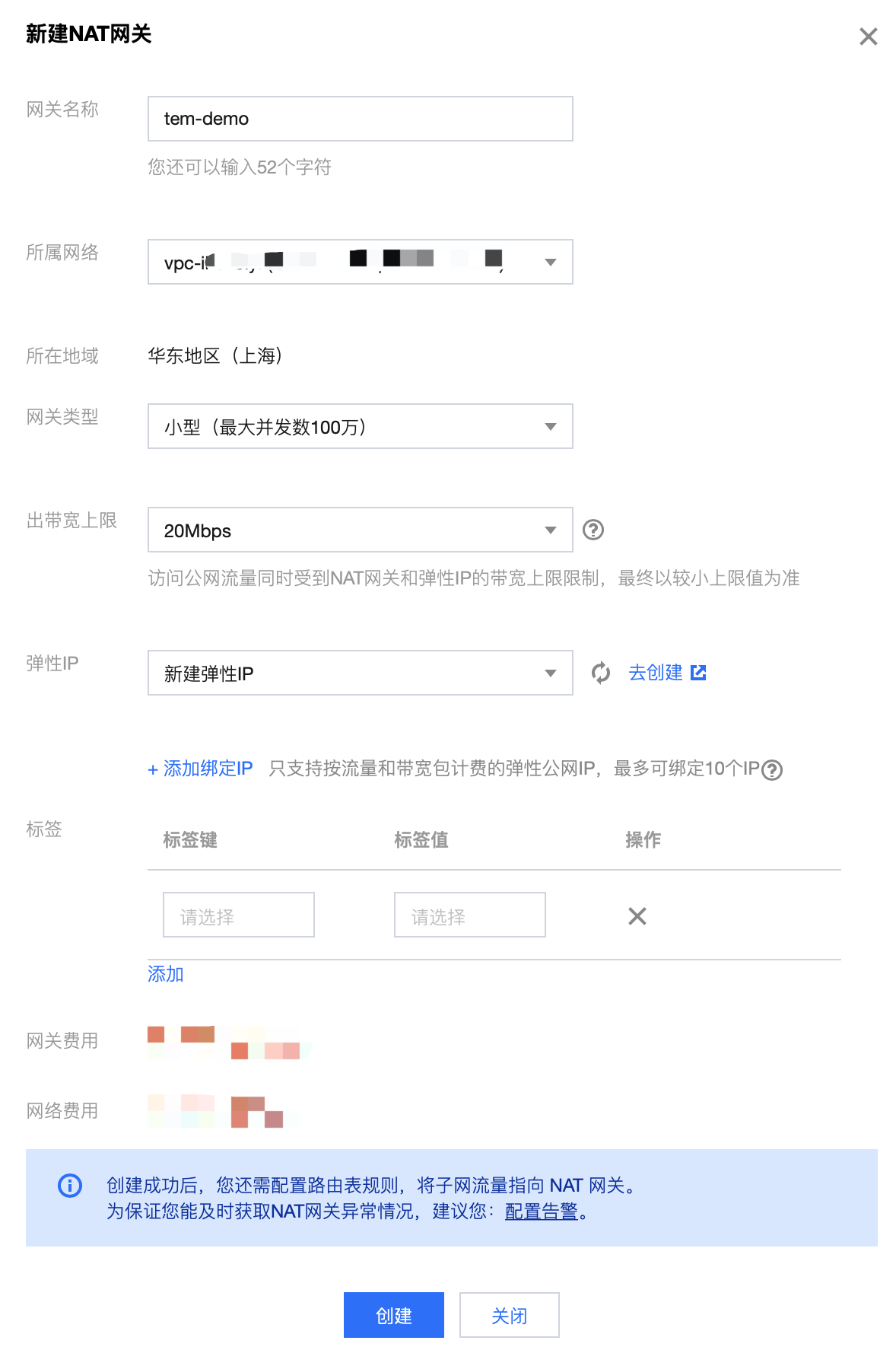The height and width of the screenshot is (1350, 896).
Task: Click the info icon in the blue notice
Action: click(70, 1185)
